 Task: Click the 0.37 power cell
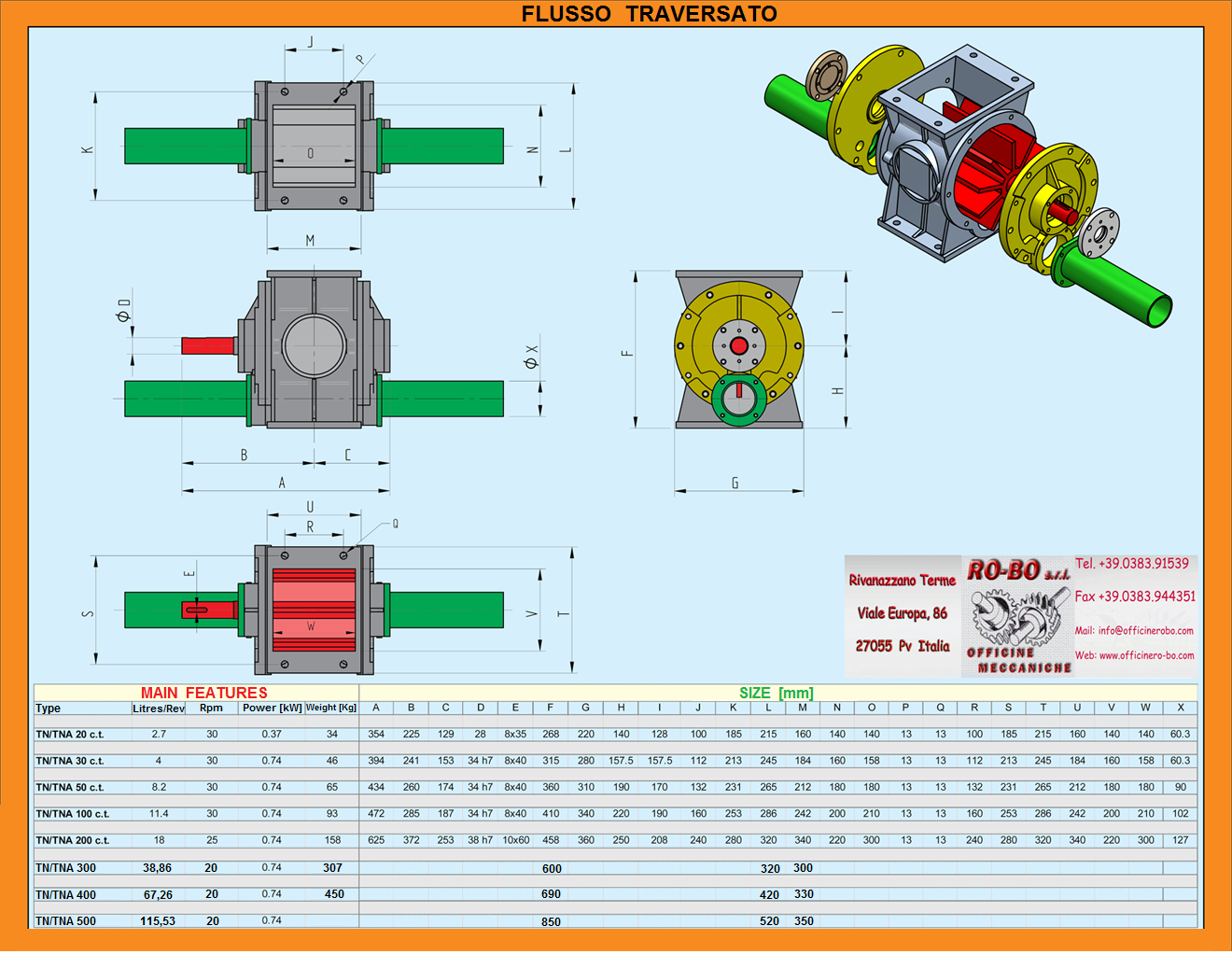pos(272,735)
